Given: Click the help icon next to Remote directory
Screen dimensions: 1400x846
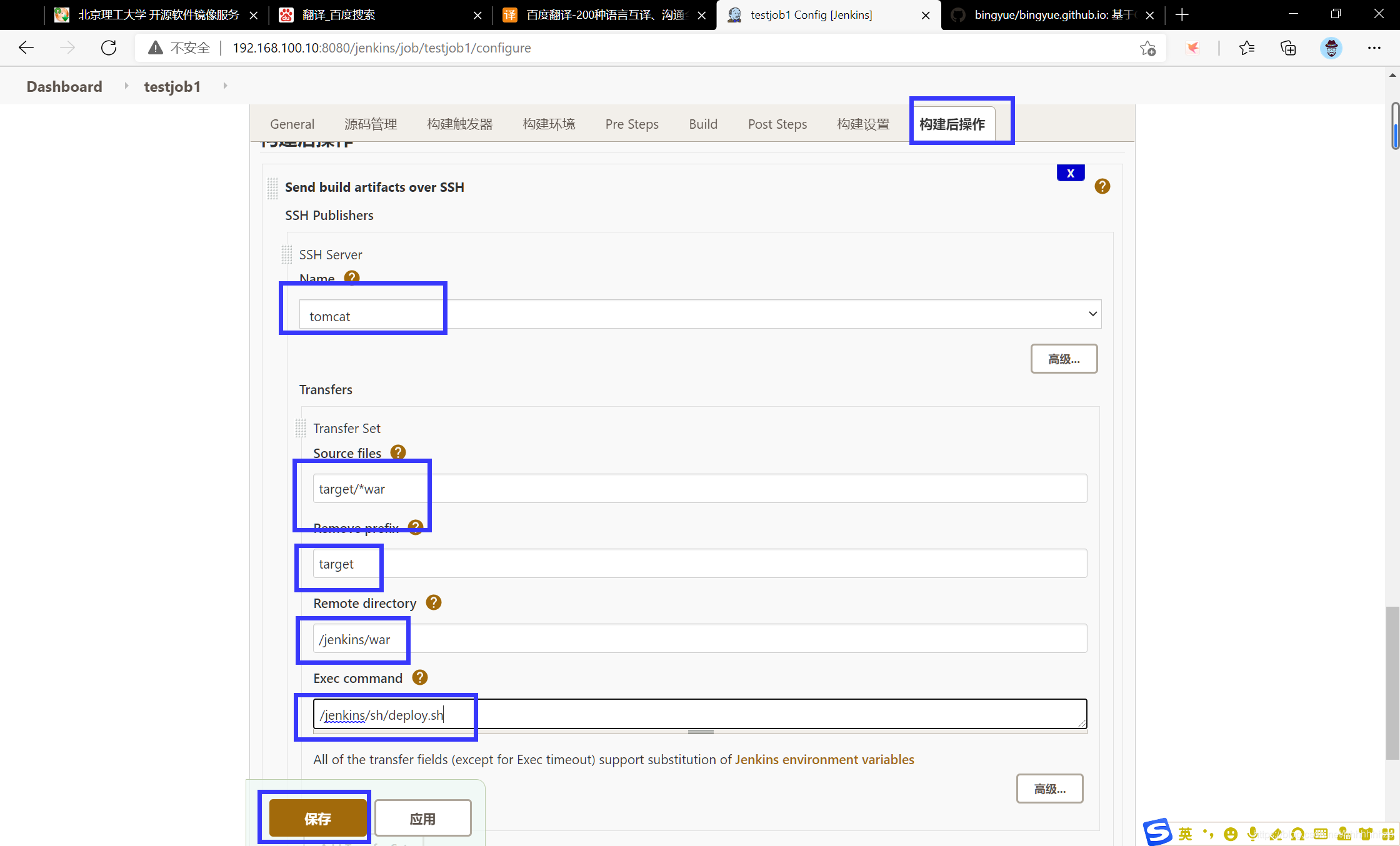Looking at the screenshot, I should tap(434, 603).
